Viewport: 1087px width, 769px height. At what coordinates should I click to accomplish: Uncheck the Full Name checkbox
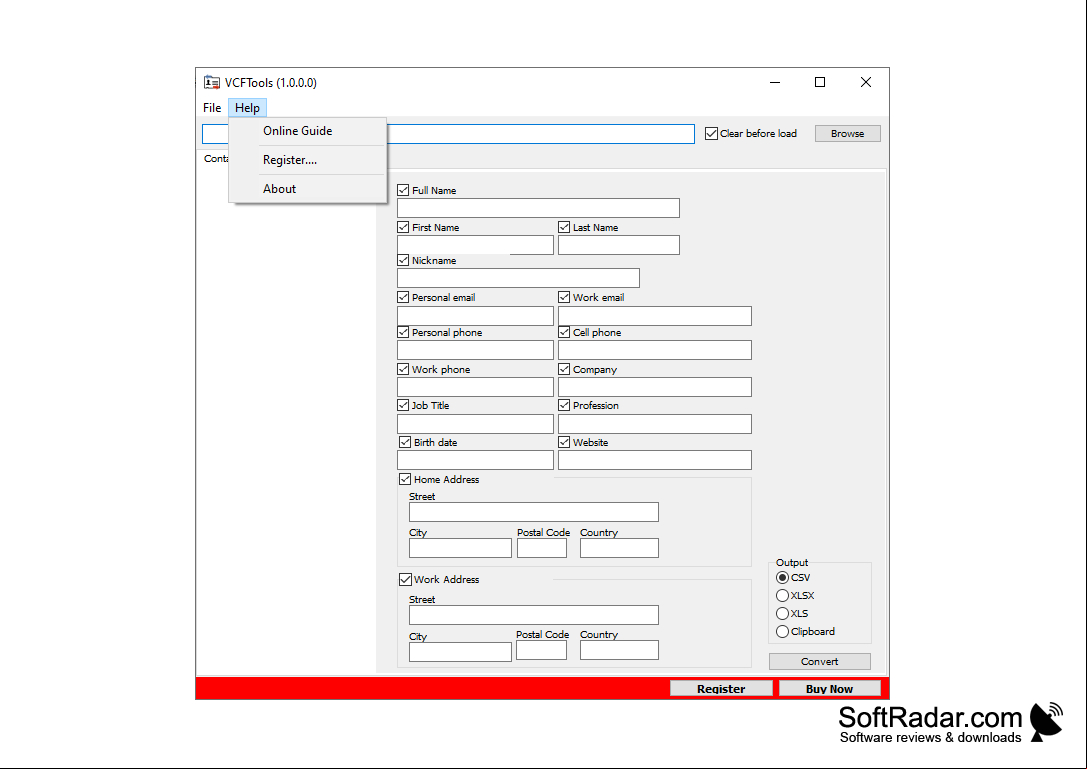[403, 190]
